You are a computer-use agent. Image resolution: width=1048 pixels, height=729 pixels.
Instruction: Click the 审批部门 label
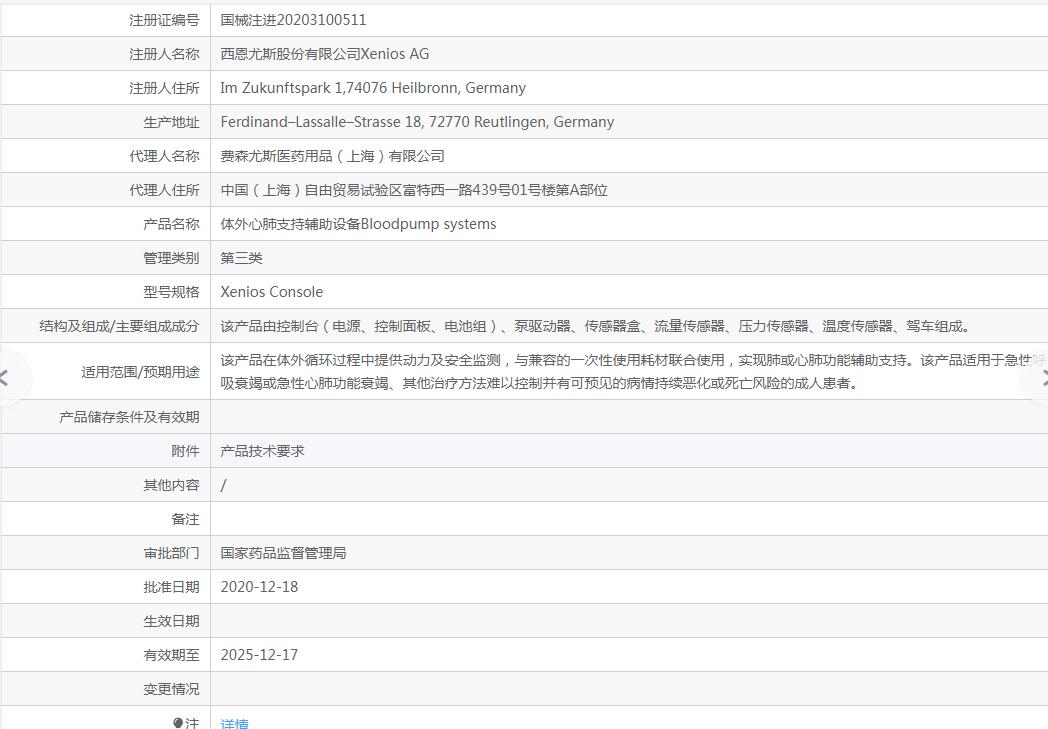pos(171,553)
